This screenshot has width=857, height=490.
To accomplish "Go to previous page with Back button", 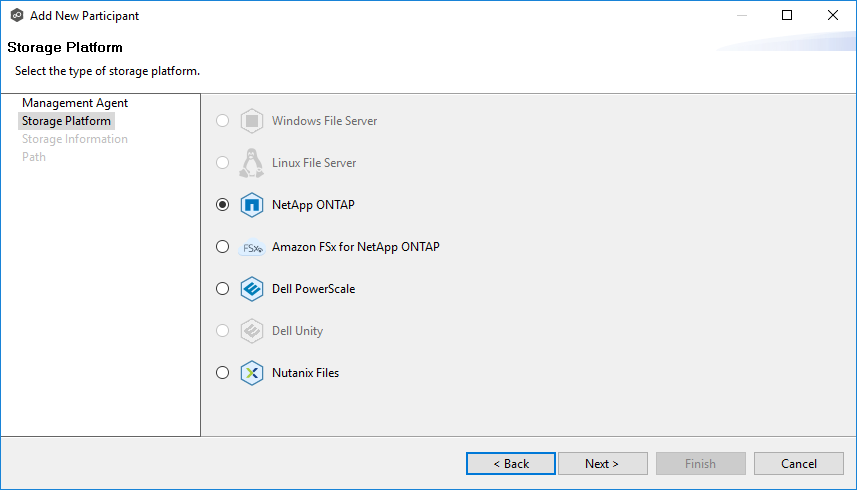I will click(511, 464).
